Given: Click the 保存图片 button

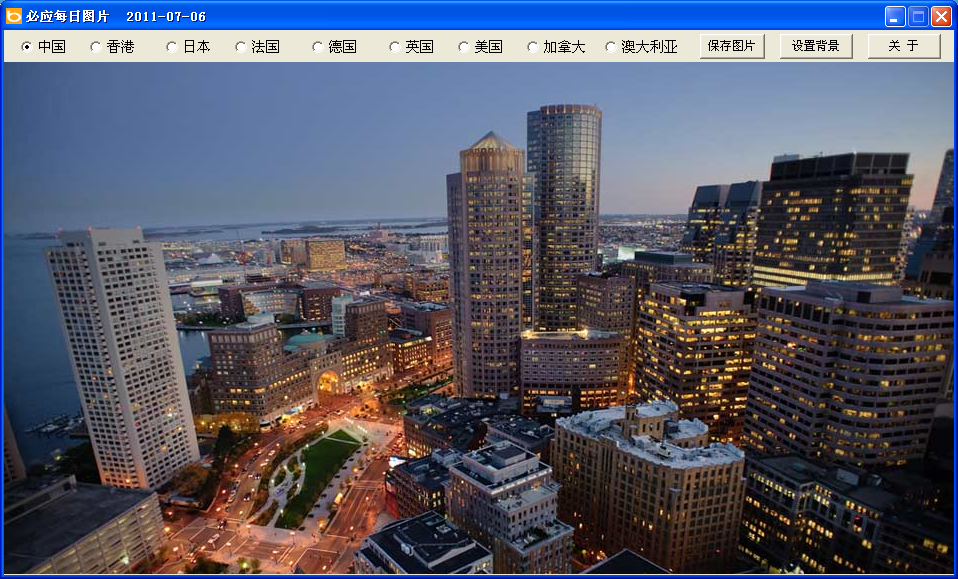Looking at the screenshot, I should 731,46.
